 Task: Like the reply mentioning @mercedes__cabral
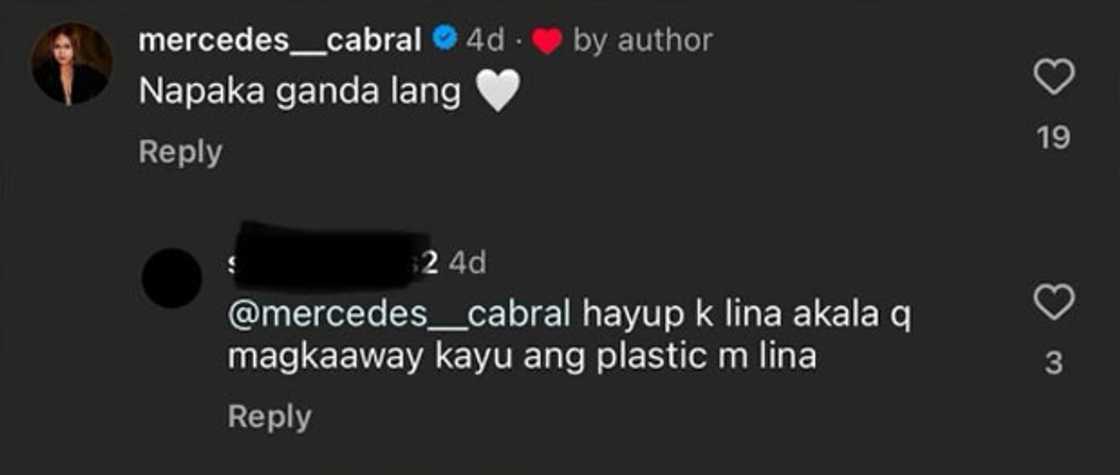pyautogui.click(x=1054, y=302)
